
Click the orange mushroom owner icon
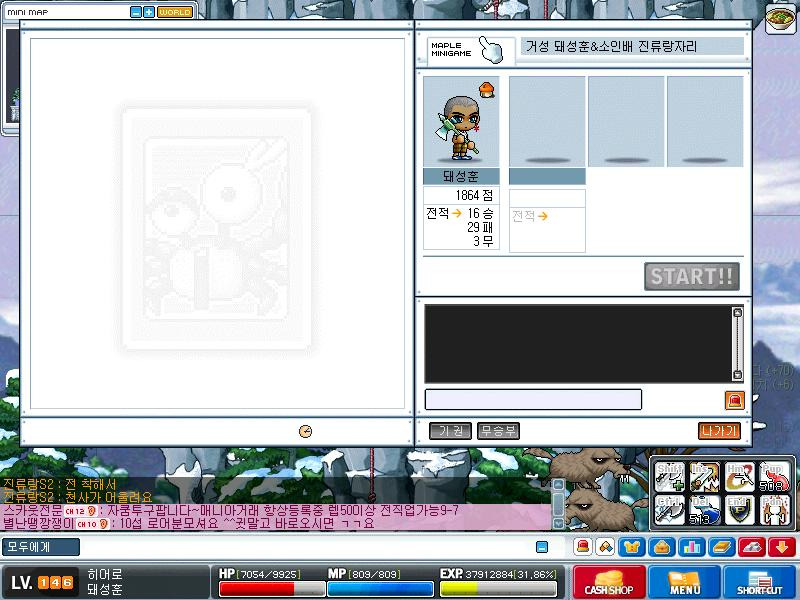(x=487, y=90)
